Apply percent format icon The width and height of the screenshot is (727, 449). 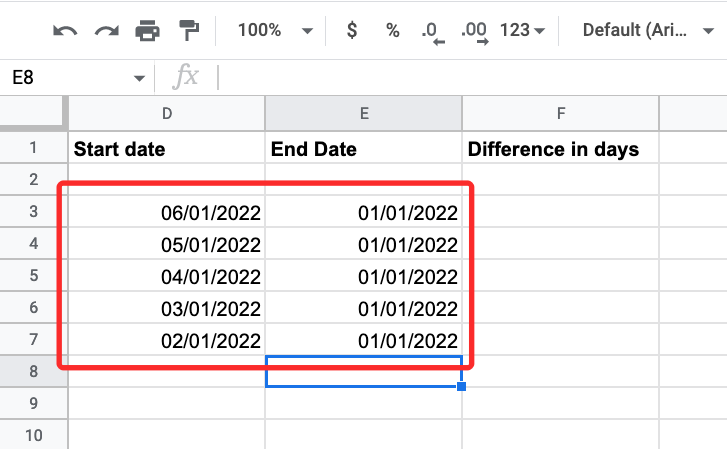[x=392, y=30]
